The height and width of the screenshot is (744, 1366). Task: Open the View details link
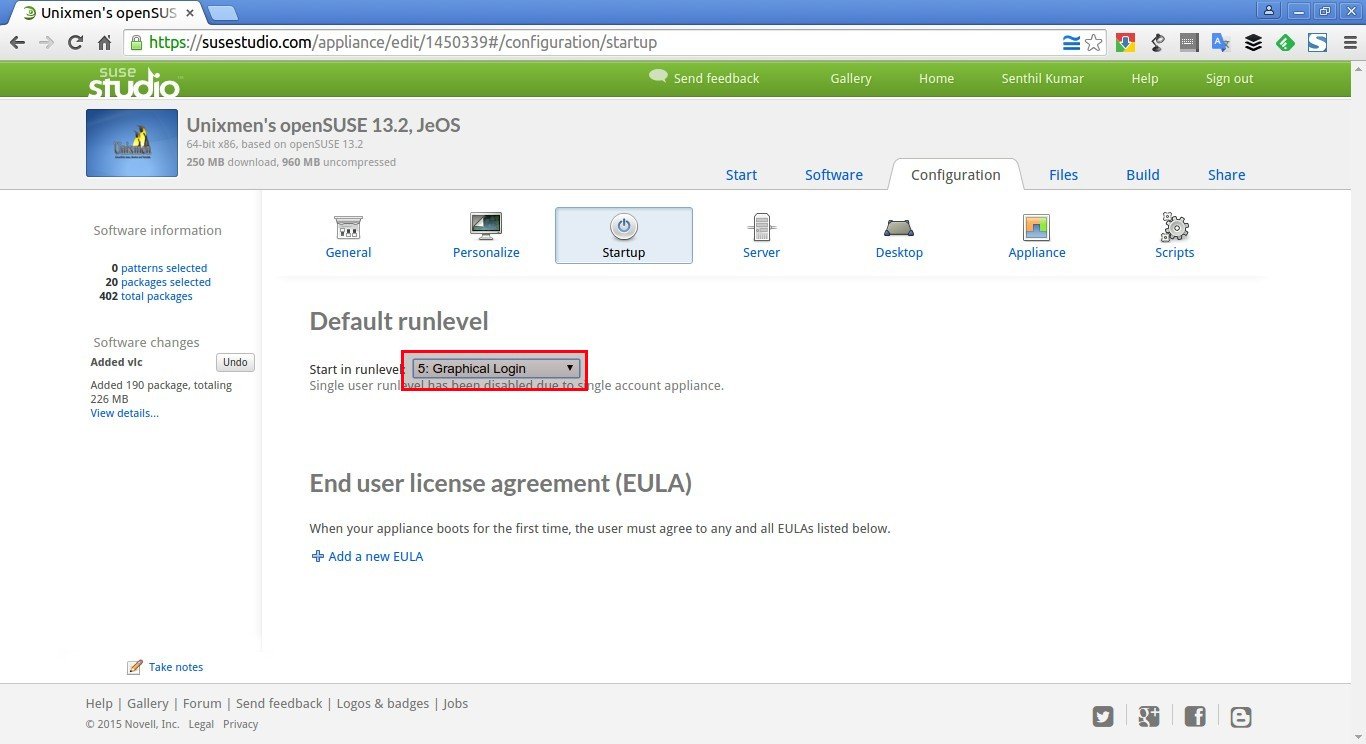click(x=125, y=413)
